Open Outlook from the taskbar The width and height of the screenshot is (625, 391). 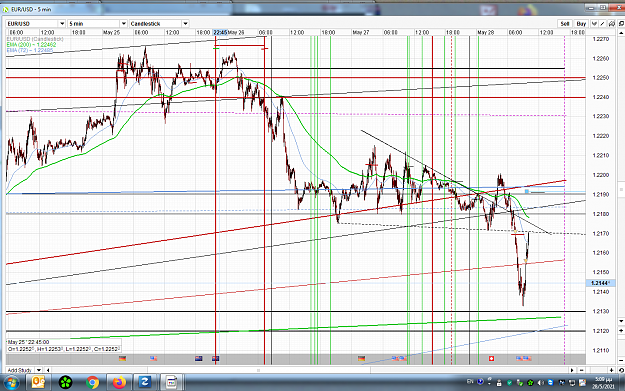point(38,383)
